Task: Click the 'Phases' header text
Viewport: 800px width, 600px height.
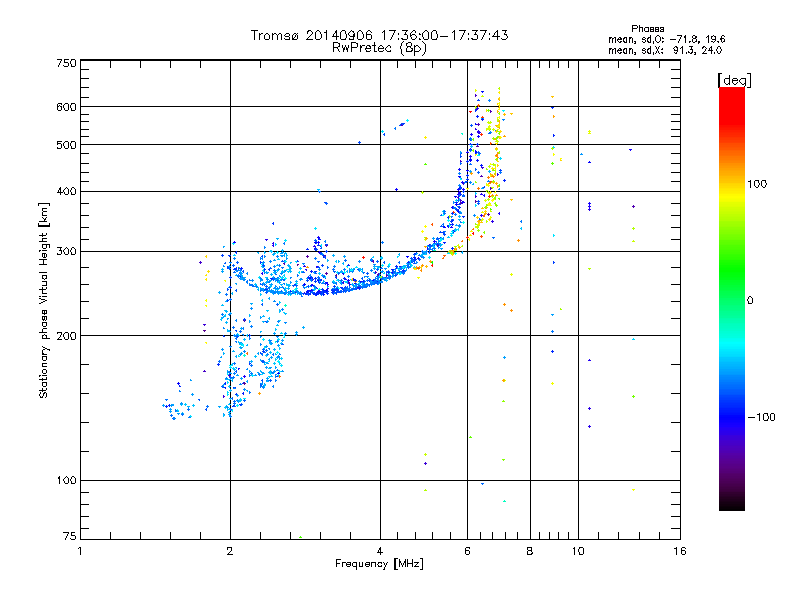Action: [x=647, y=29]
